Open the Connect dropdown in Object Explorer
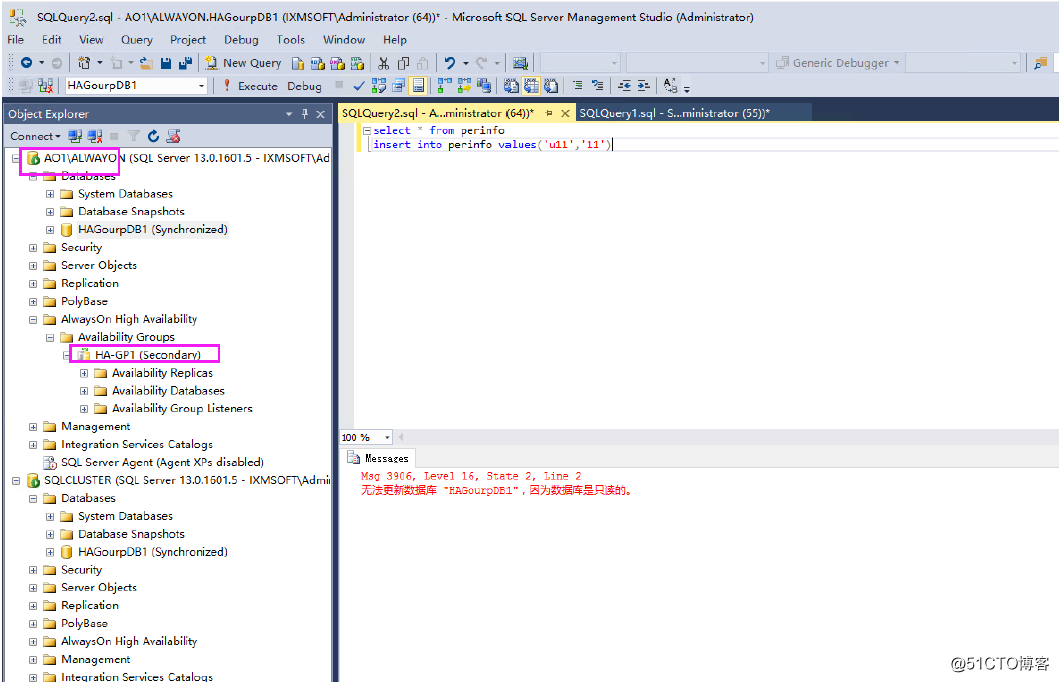Image resolution: width=1059 pixels, height=682 pixels. pyautogui.click(x=34, y=136)
